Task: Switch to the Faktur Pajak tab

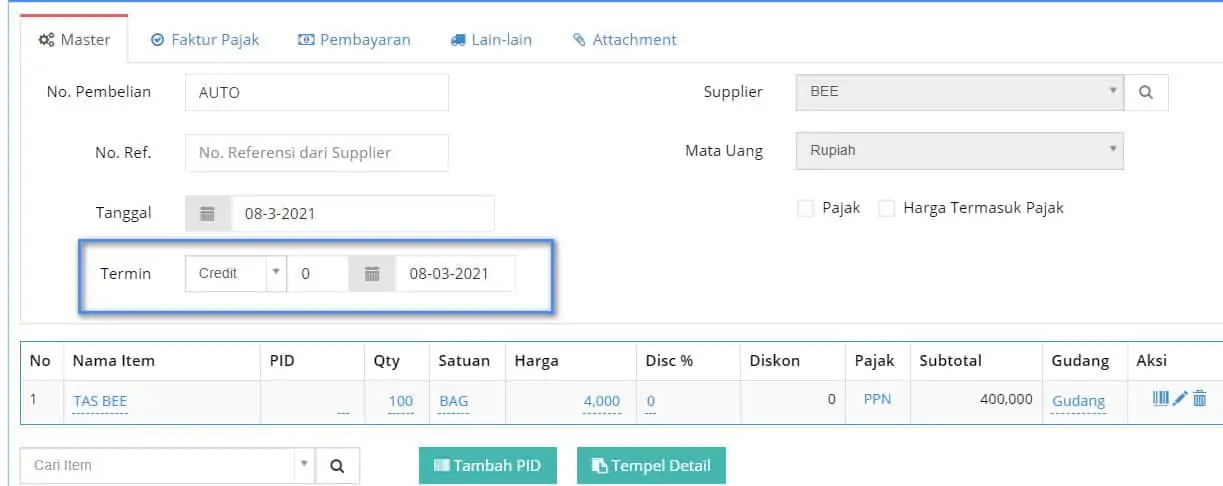Action: pyautogui.click(x=205, y=40)
